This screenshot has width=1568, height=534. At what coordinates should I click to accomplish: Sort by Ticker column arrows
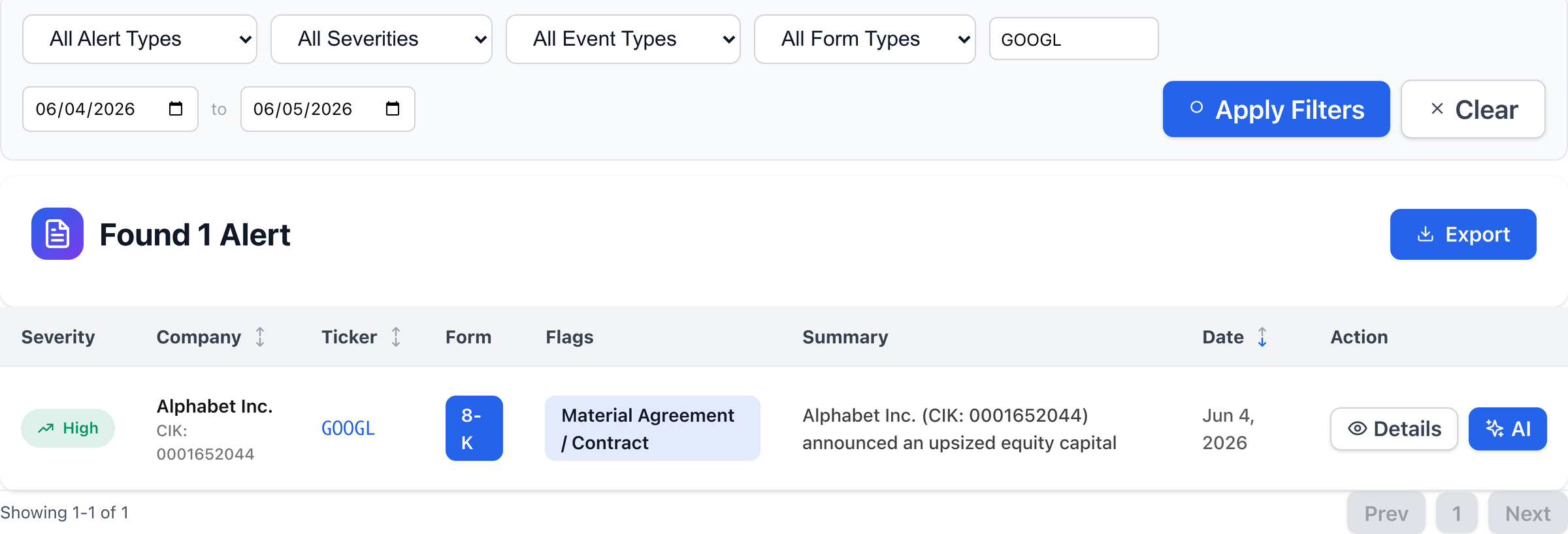pyautogui.click(x=396, y=337)
